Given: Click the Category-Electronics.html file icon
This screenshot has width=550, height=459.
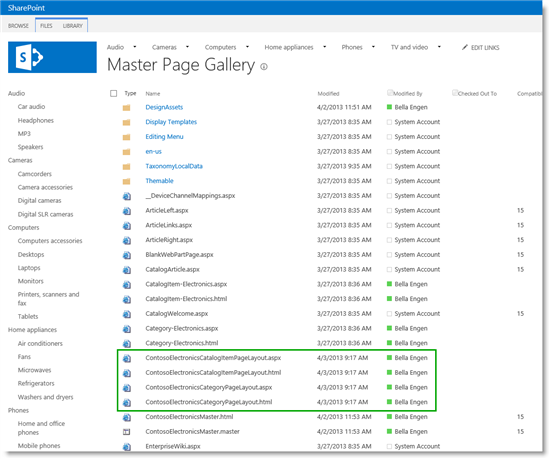Looking at the screenshot, I should click(127, 344).
